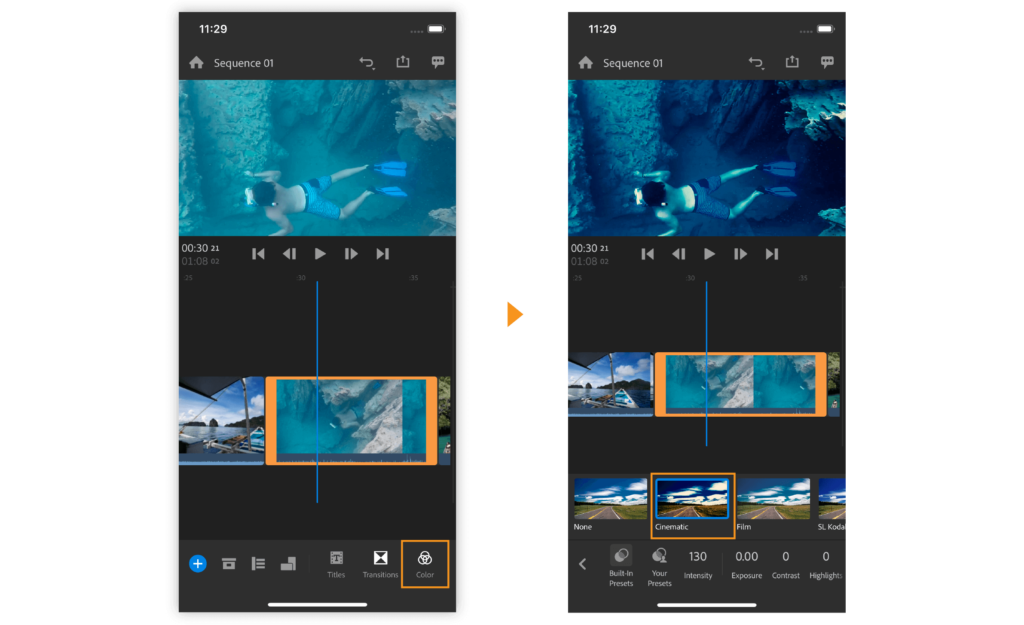Image resolution: width=1024 pixels, height=625 pixels.
Task: Tap the swimmer video preview in main edit screen
Action: coord(317,158)
